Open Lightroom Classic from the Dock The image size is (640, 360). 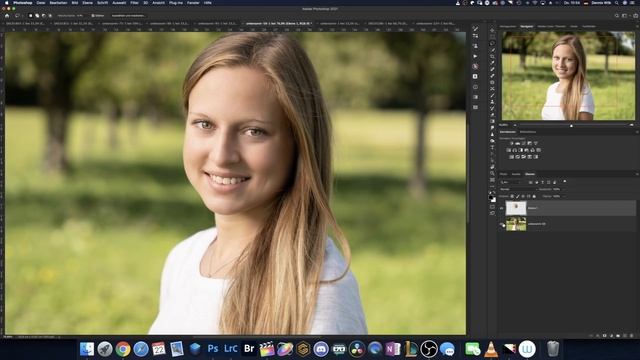click(231, 349)
